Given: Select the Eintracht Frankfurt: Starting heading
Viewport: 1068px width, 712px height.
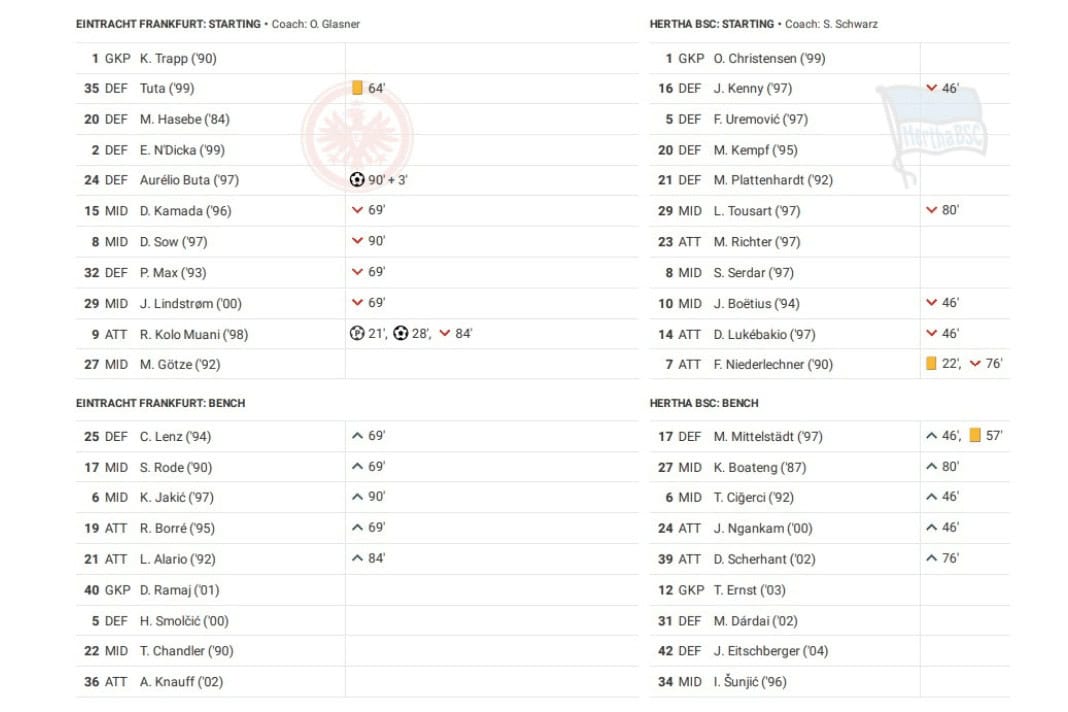Looking at the screenshot, I should (168, 24).
